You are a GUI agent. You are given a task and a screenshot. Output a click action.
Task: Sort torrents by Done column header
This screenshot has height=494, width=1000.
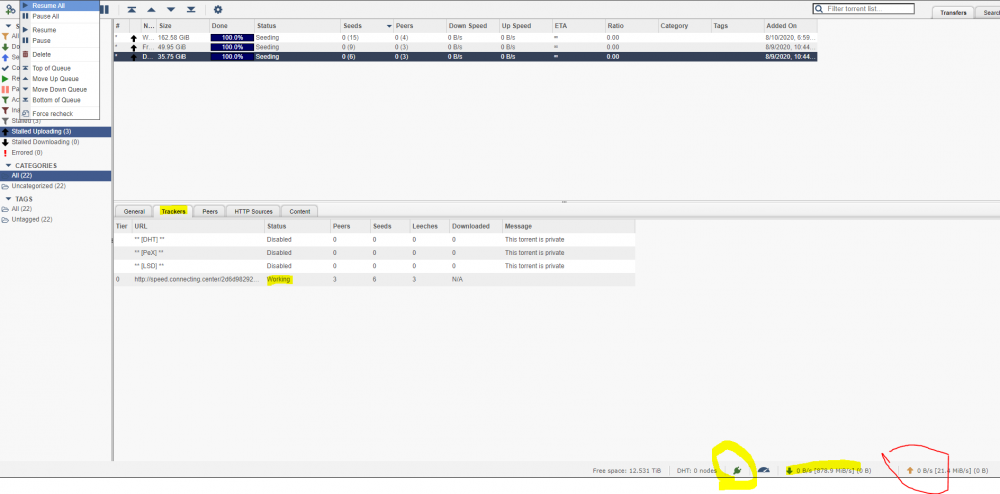point(232,26)
